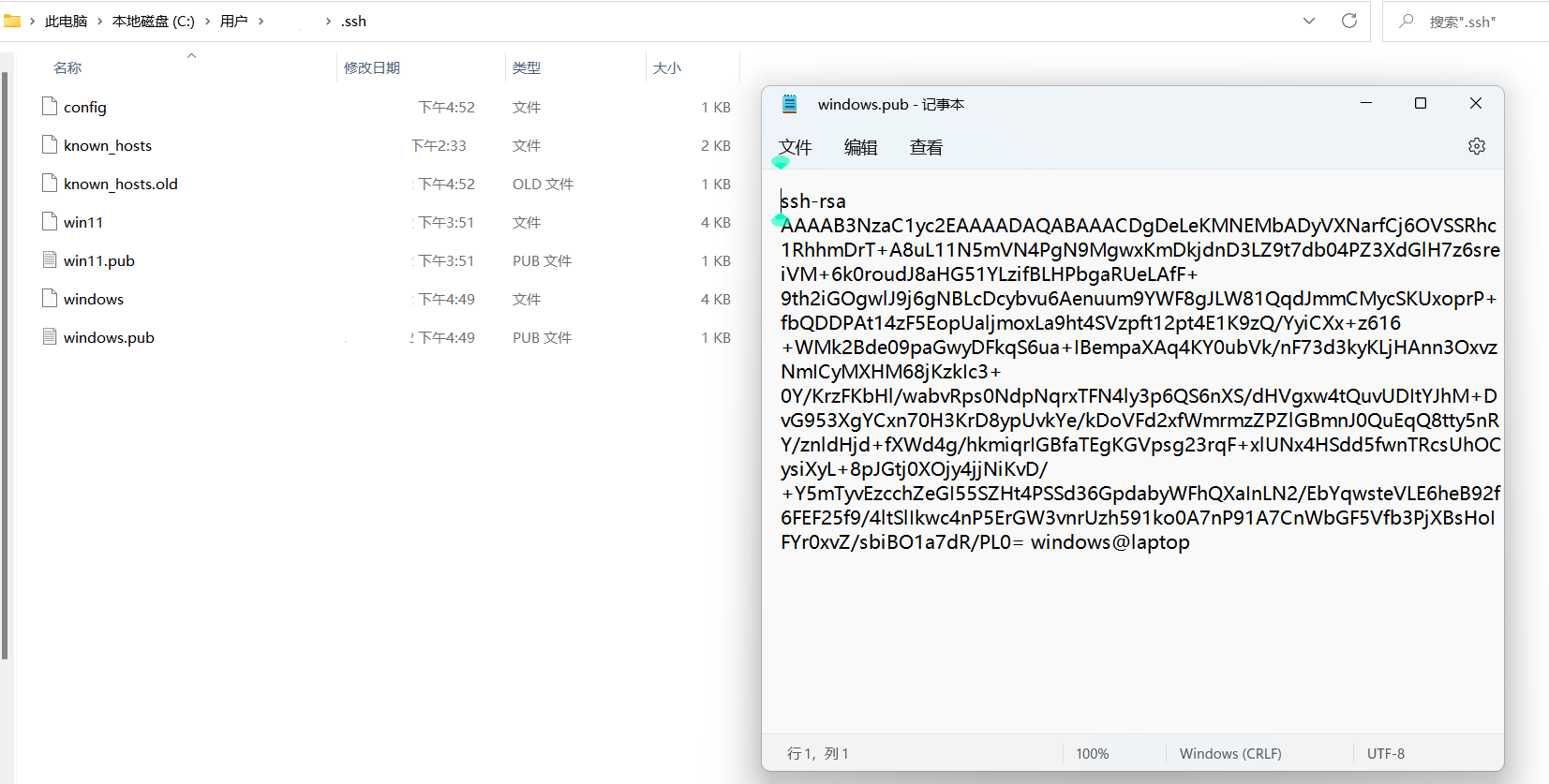This screenshot has width=1549, height=784.
Task: Click the 100% zoom level in status bar
Action: click(1092, 753)
